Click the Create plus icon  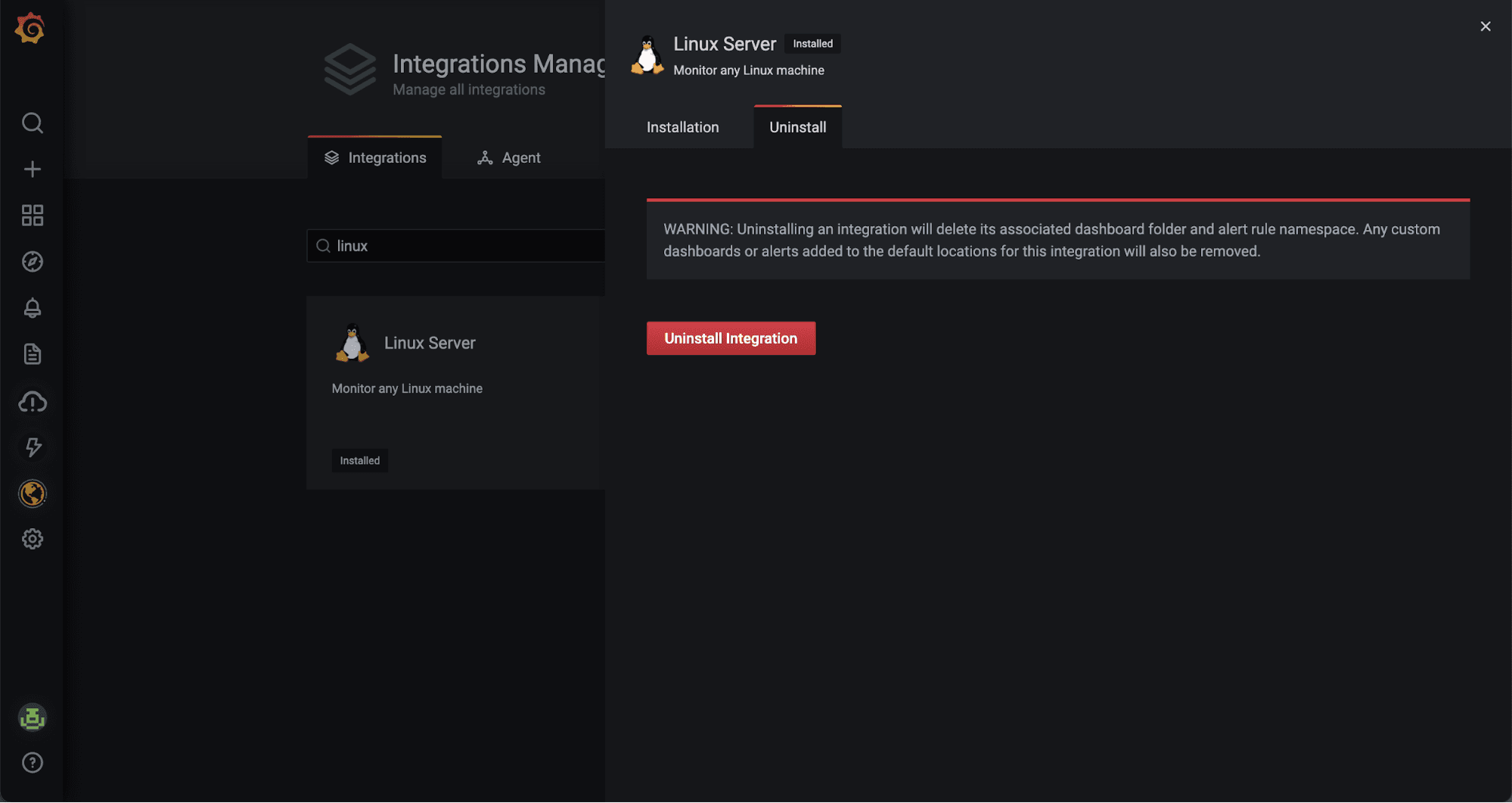coord(32,169)
